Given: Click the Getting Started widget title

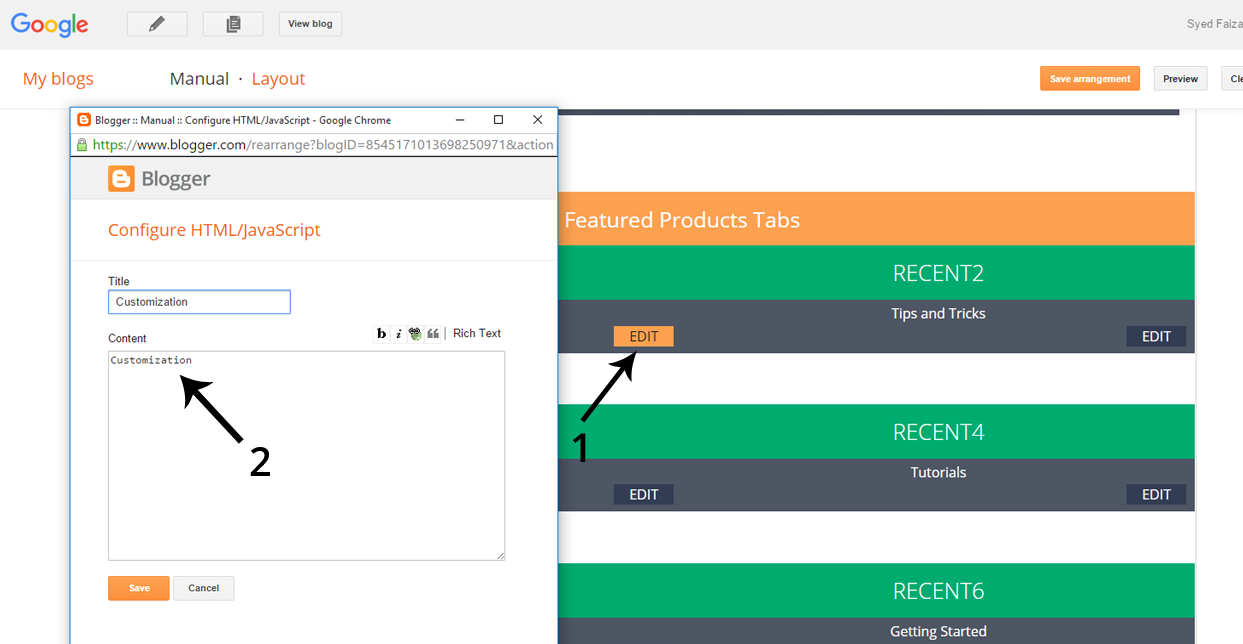Looking at the screenshot, I should pyautogui.click(x=938, y=631).
